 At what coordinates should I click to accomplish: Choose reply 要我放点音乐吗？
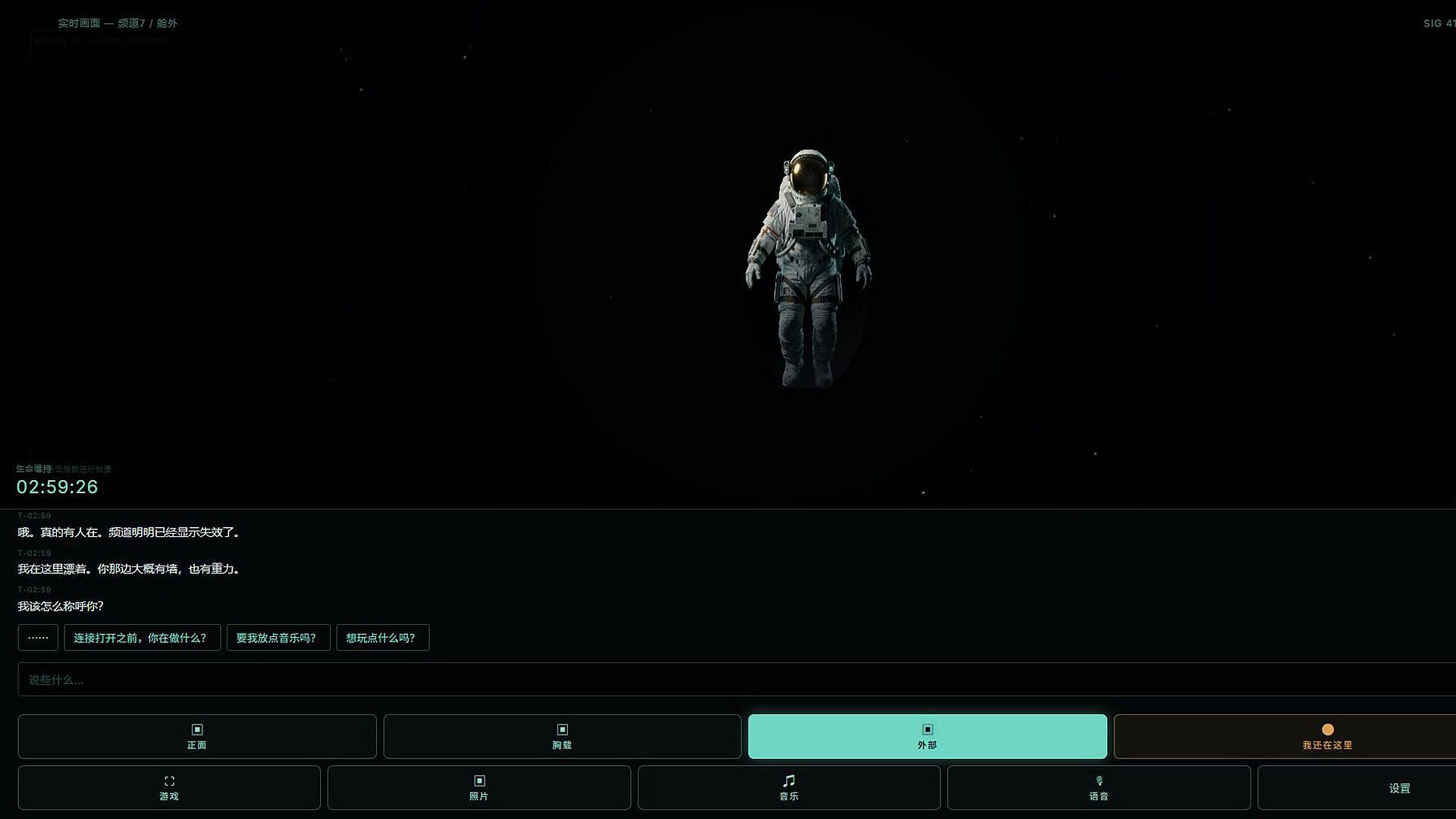click(278, 638)
